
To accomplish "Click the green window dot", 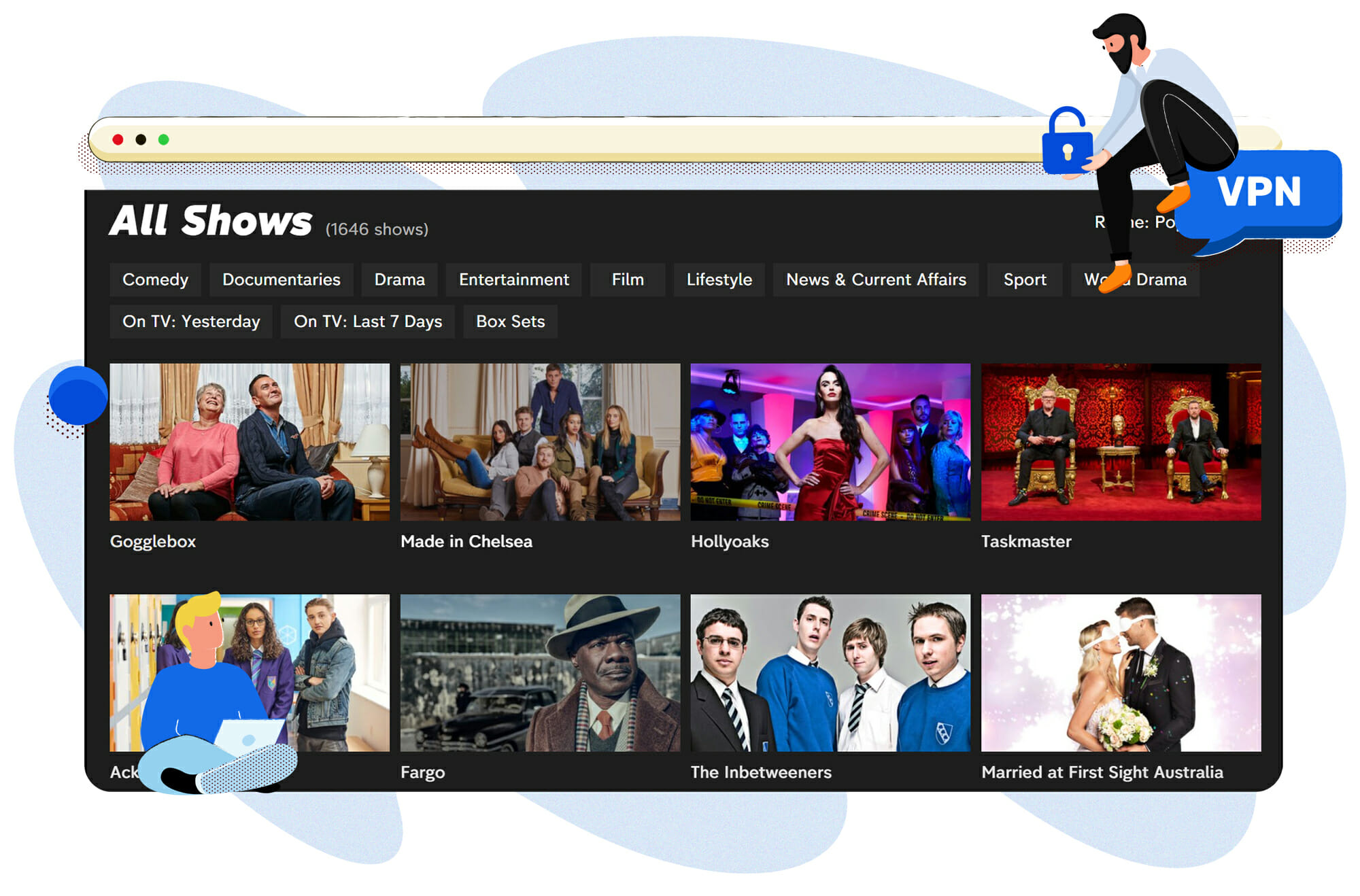I will [x=163, y=139].
